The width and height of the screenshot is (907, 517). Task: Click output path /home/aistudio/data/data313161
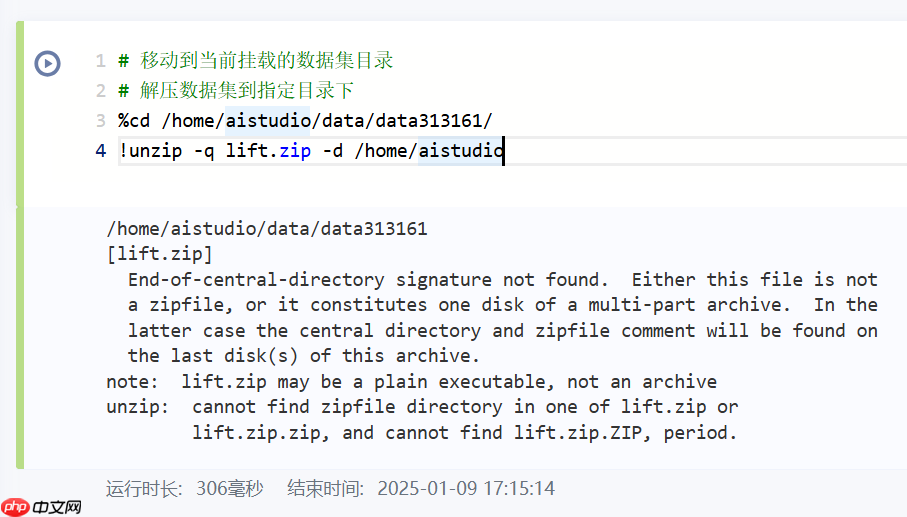[x=267, y=228]
